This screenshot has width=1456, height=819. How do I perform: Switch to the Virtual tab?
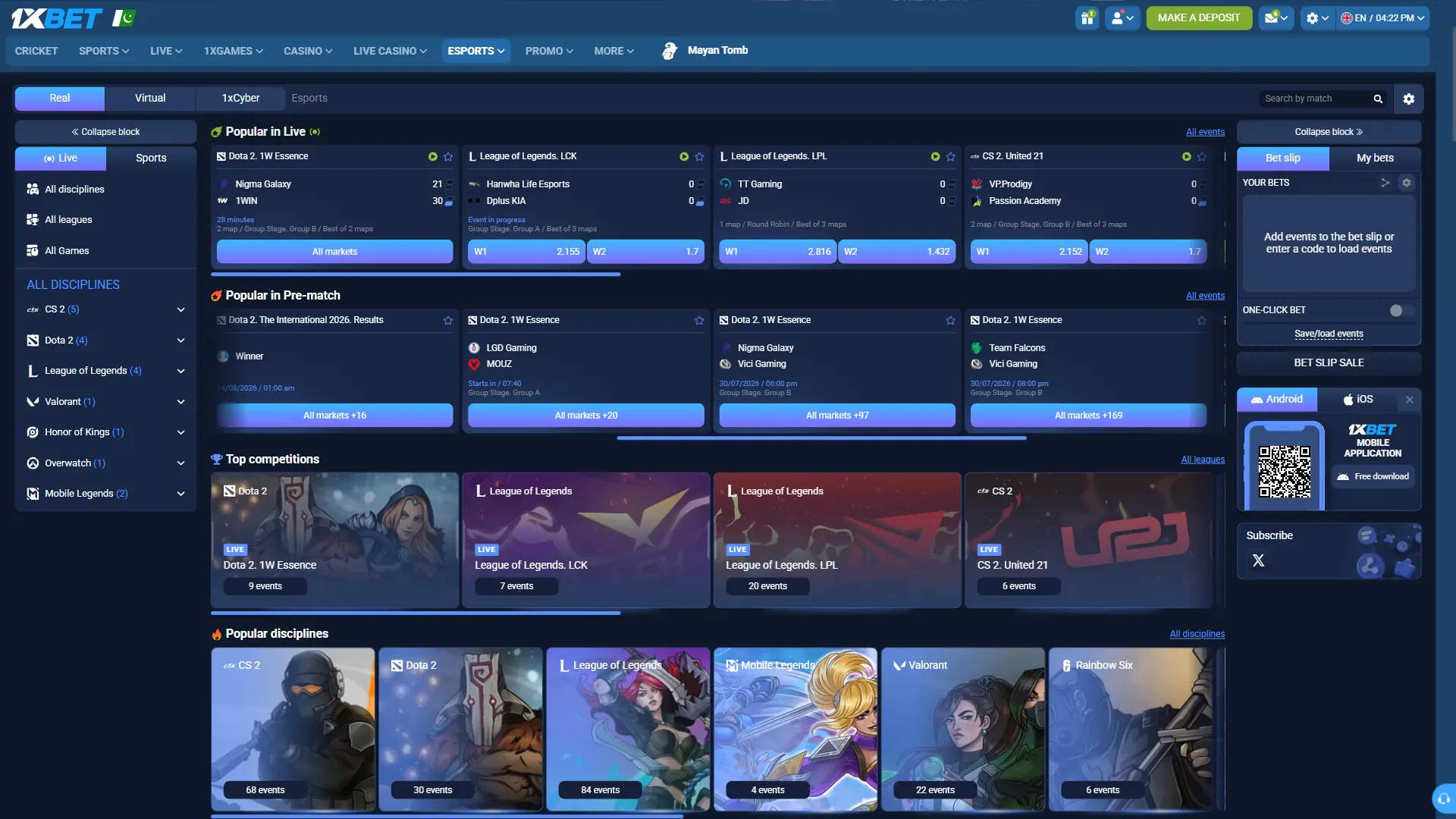pos(150,99)
